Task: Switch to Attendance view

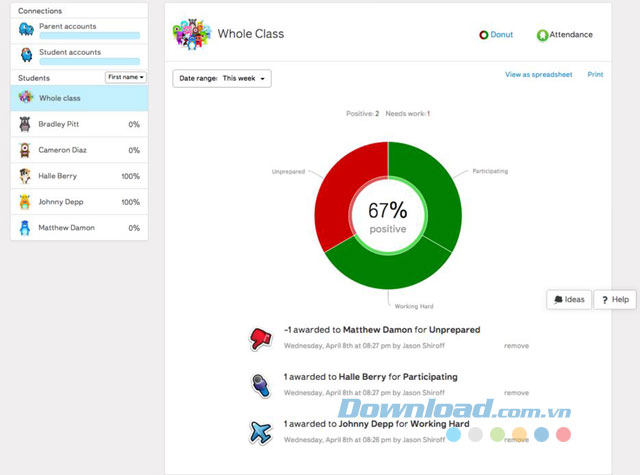Action: (x=565, y=35)
